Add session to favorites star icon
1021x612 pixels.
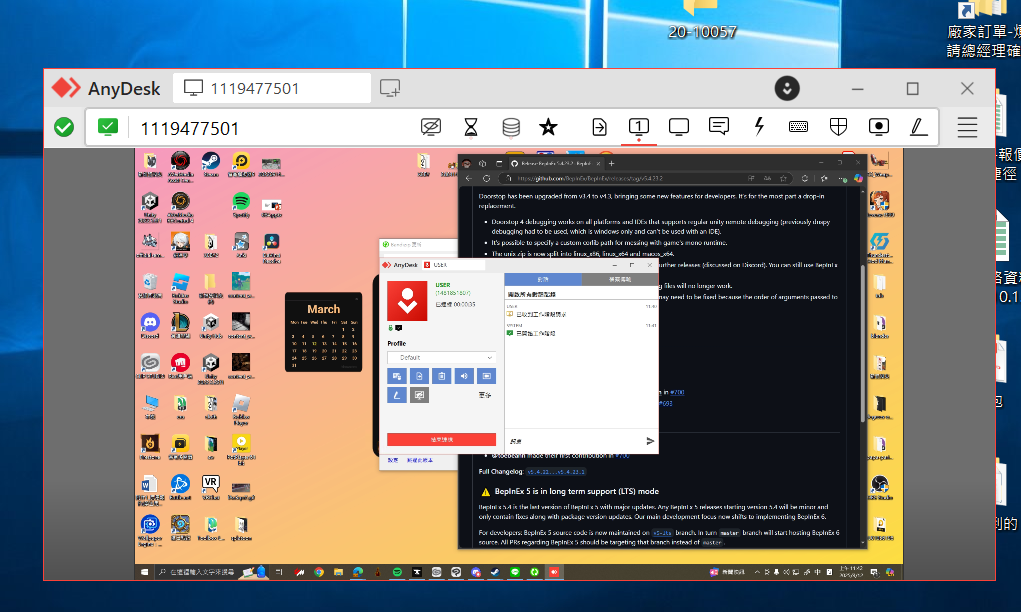coord(548,127)
